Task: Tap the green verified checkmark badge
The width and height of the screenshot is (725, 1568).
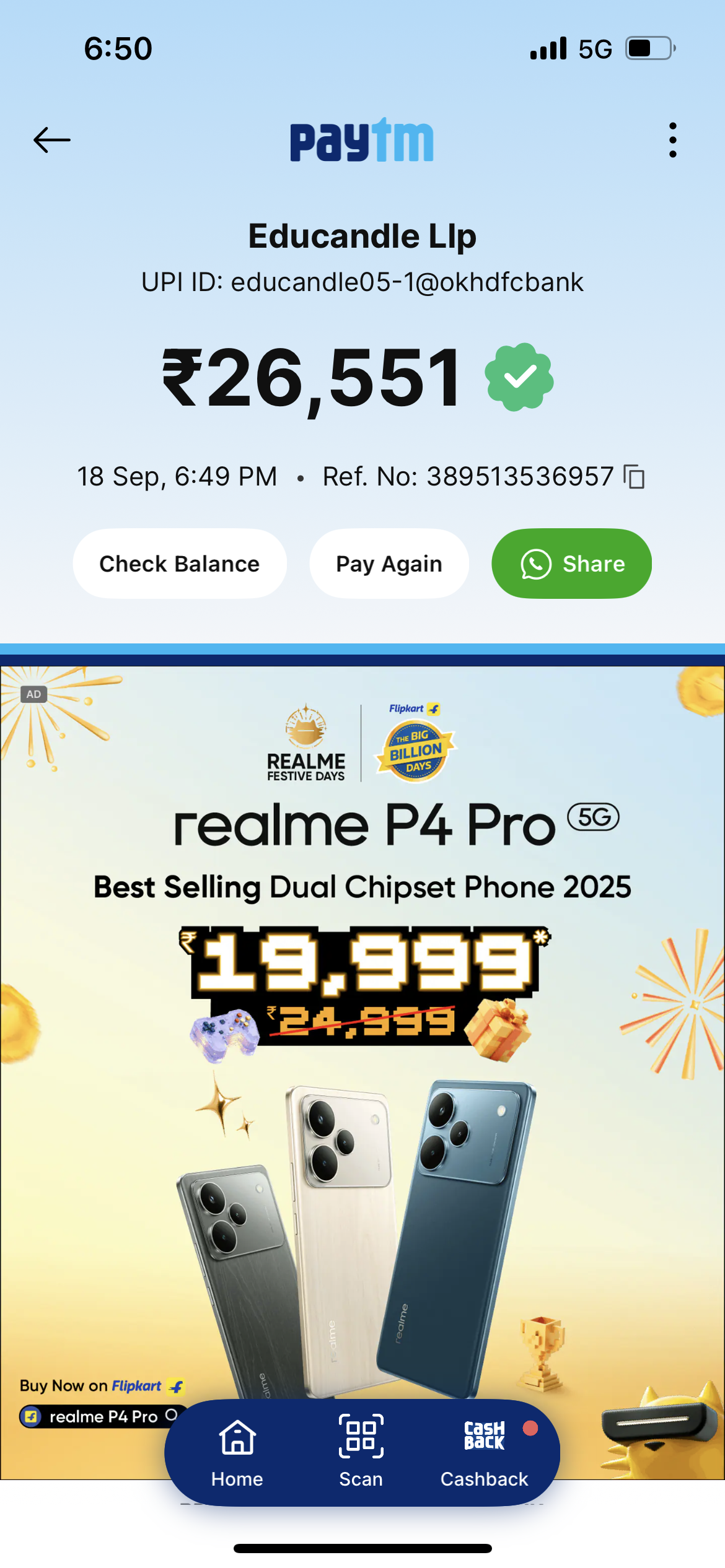Action: coord(519,377)
